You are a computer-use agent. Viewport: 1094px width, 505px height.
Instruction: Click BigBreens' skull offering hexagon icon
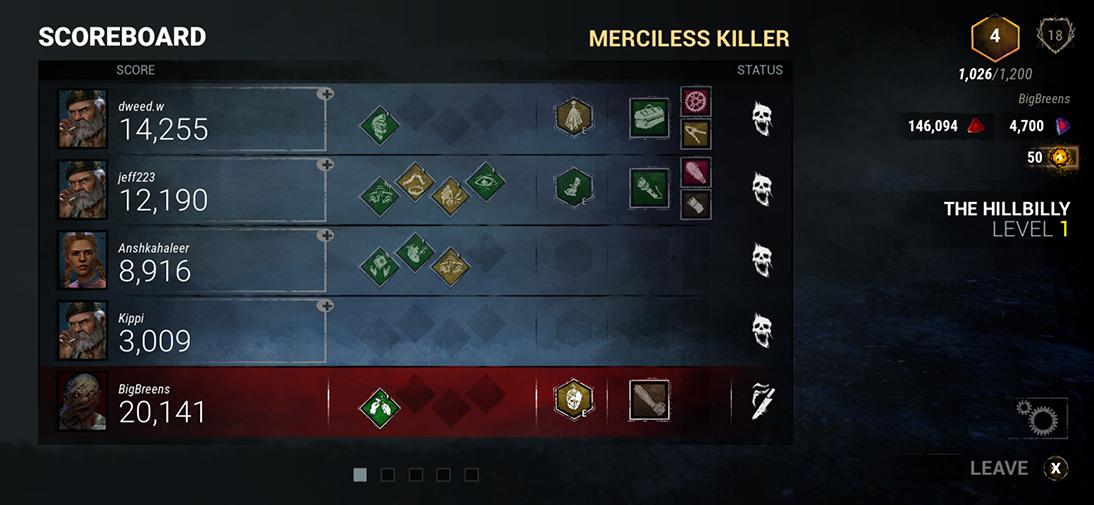coord(574,399)
